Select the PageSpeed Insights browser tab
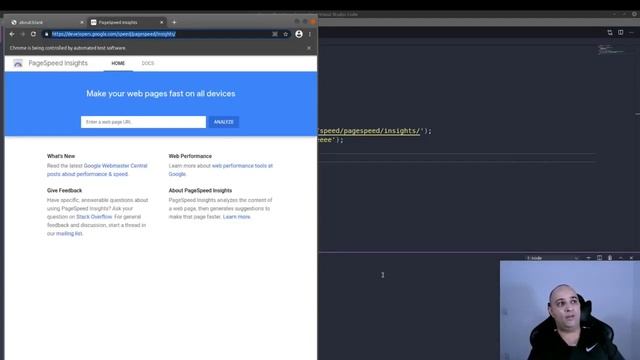 click(126, 22)
